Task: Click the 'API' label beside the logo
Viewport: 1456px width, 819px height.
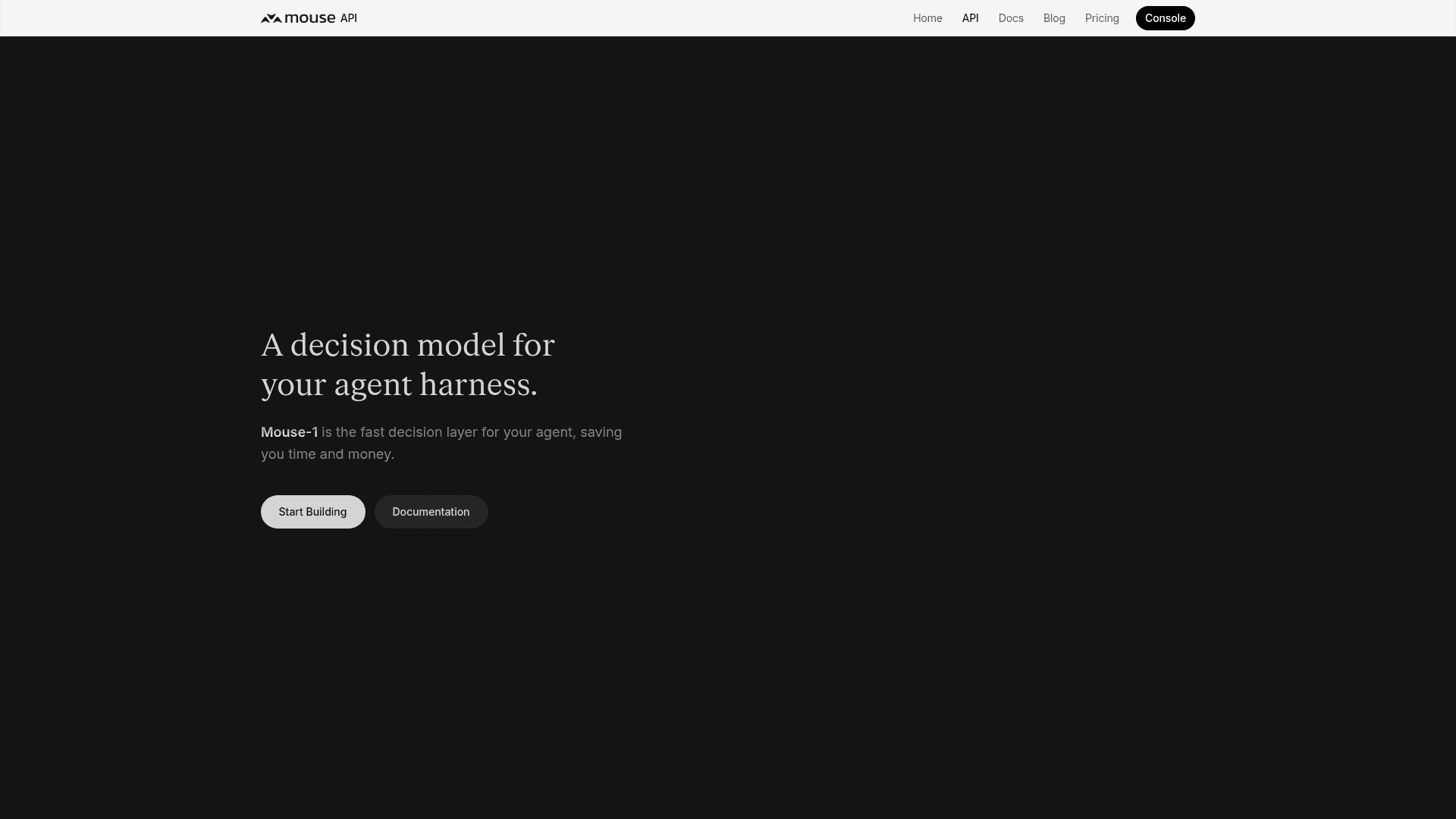Action: [x=348, y=18]
